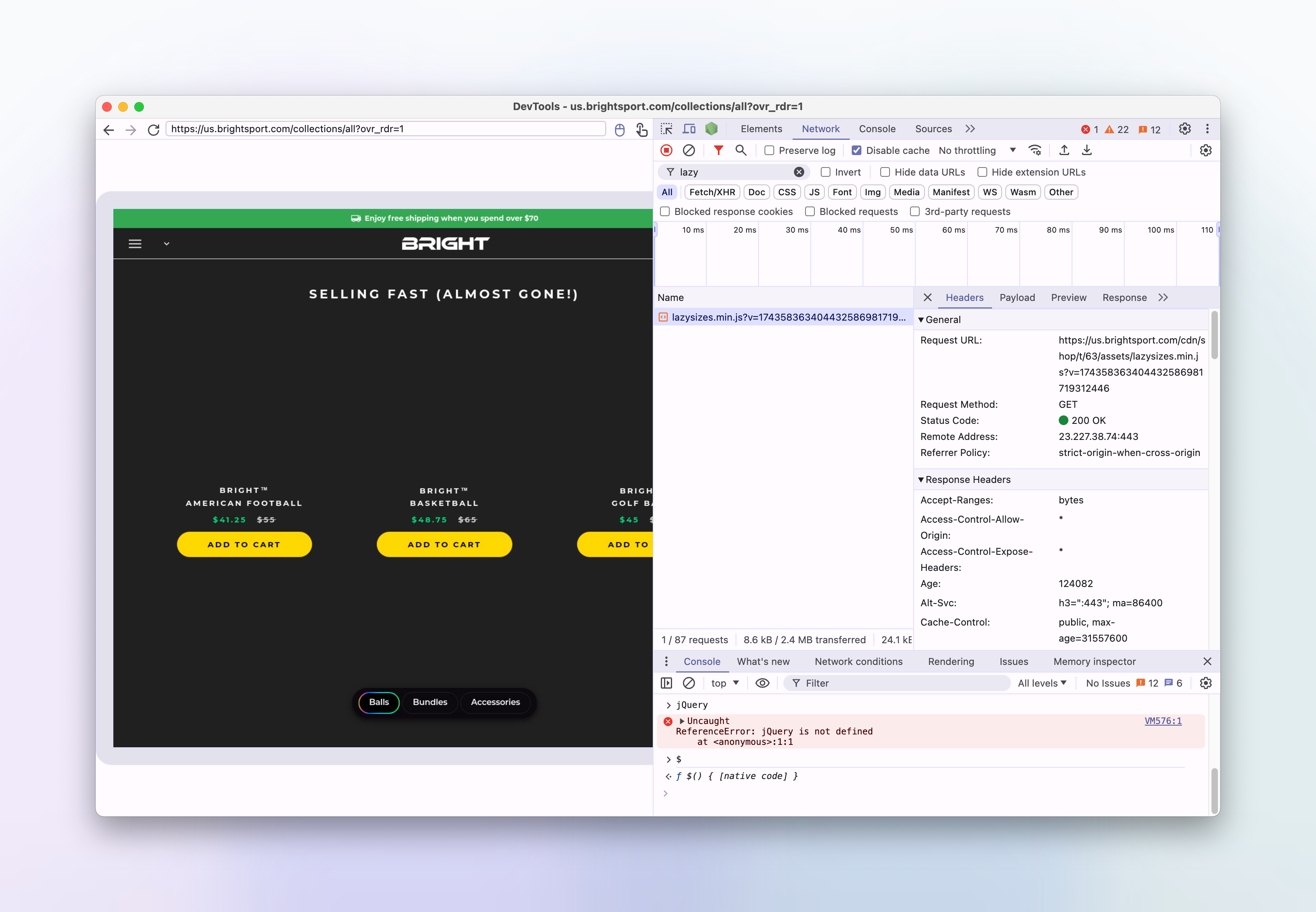Uncheck Disable cache

point(857,150)
